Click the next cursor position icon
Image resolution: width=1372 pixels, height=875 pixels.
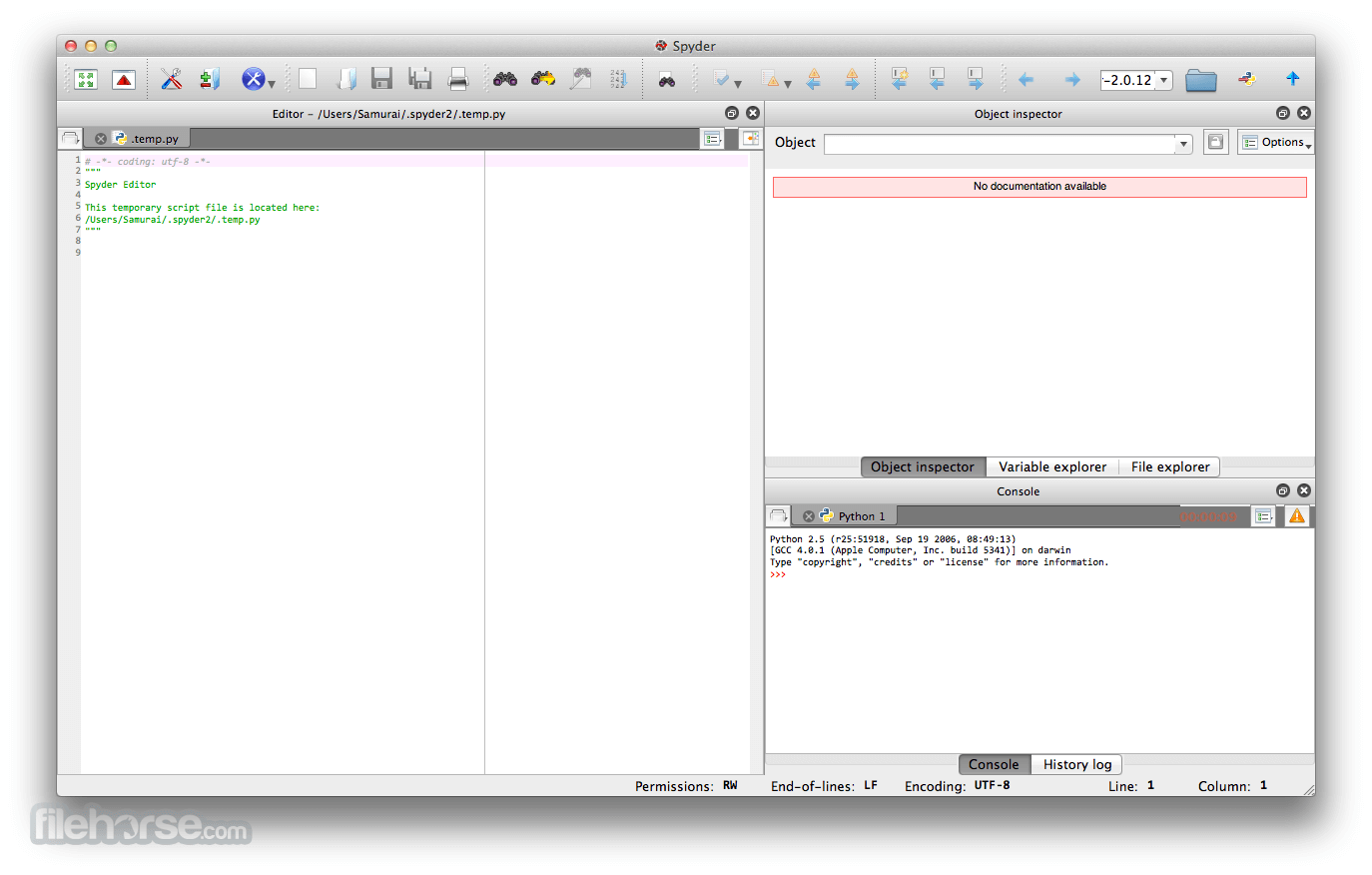click(x=975, y=79)
